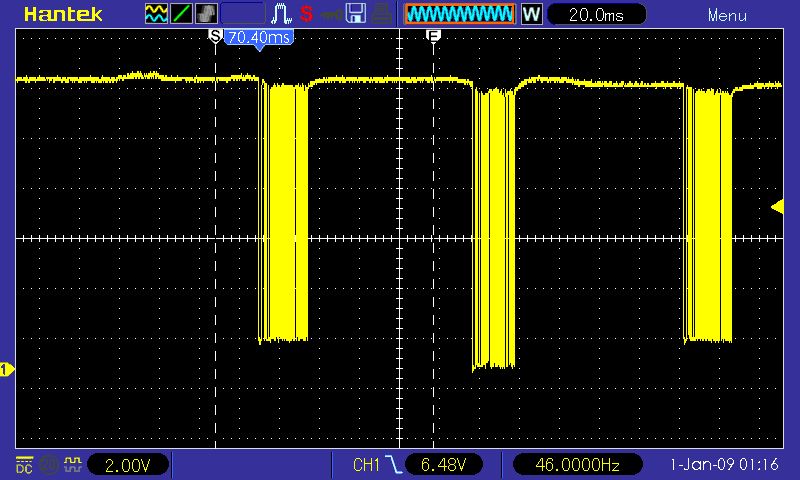Click the CH1 trigger source label
The width and height of the screenshot is (800, 480).
pos(366,465)
